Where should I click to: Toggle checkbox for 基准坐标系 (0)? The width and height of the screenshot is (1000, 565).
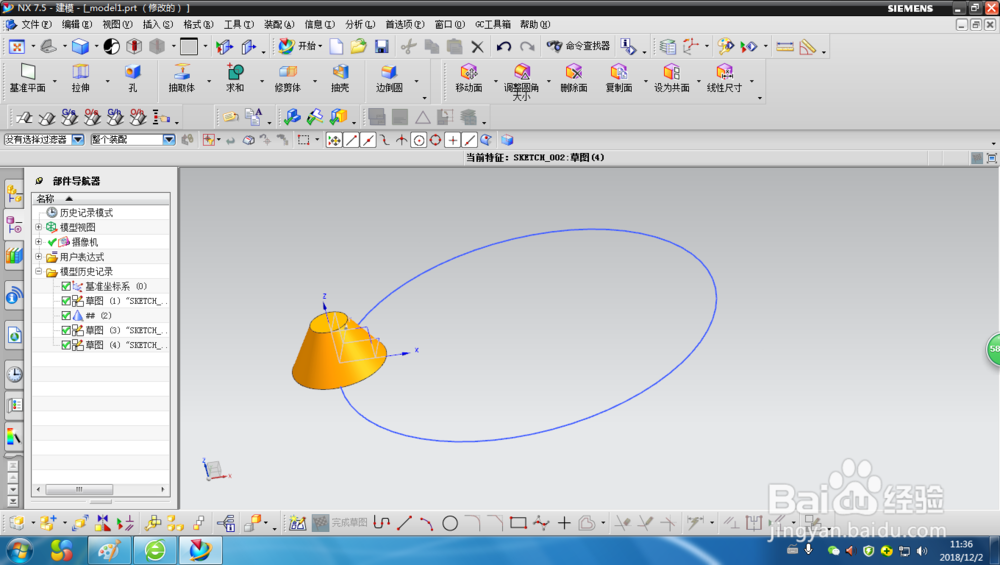[66, 286]
